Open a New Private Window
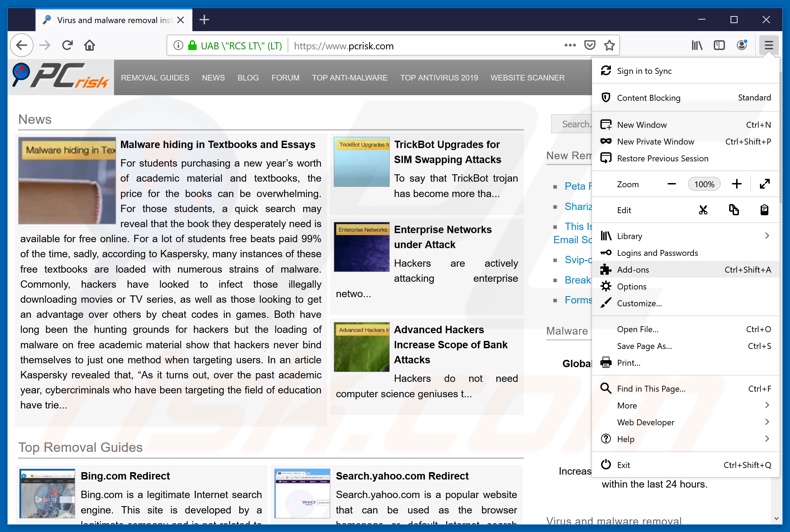This screenshot has height=532, width=790. click(x=686, y=142)
